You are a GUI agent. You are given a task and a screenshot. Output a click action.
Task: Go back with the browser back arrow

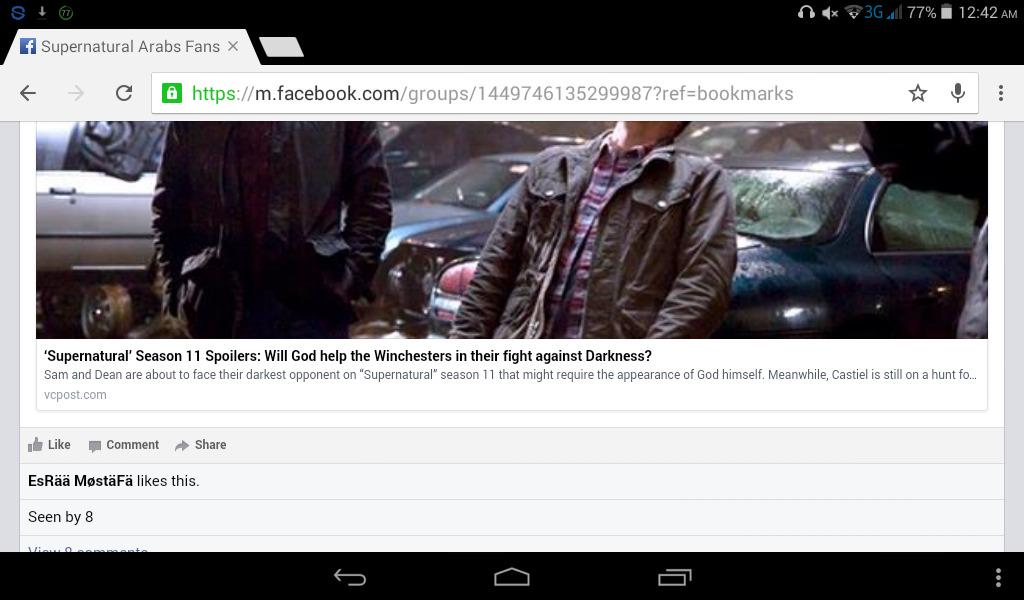(x=28, y=93)
